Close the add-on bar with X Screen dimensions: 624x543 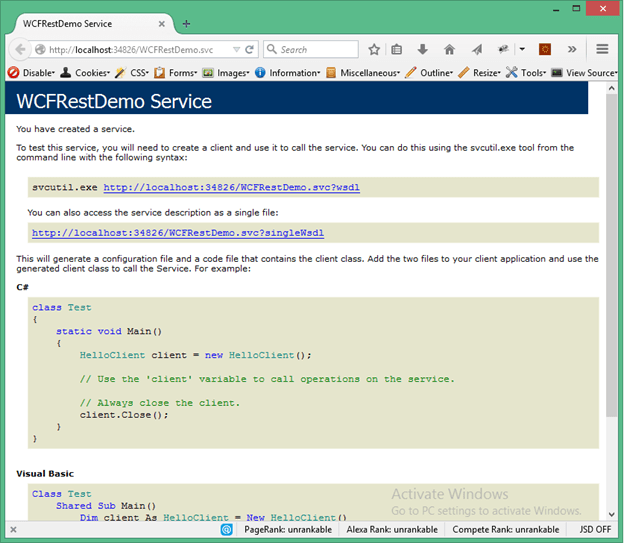click(14, 529)
